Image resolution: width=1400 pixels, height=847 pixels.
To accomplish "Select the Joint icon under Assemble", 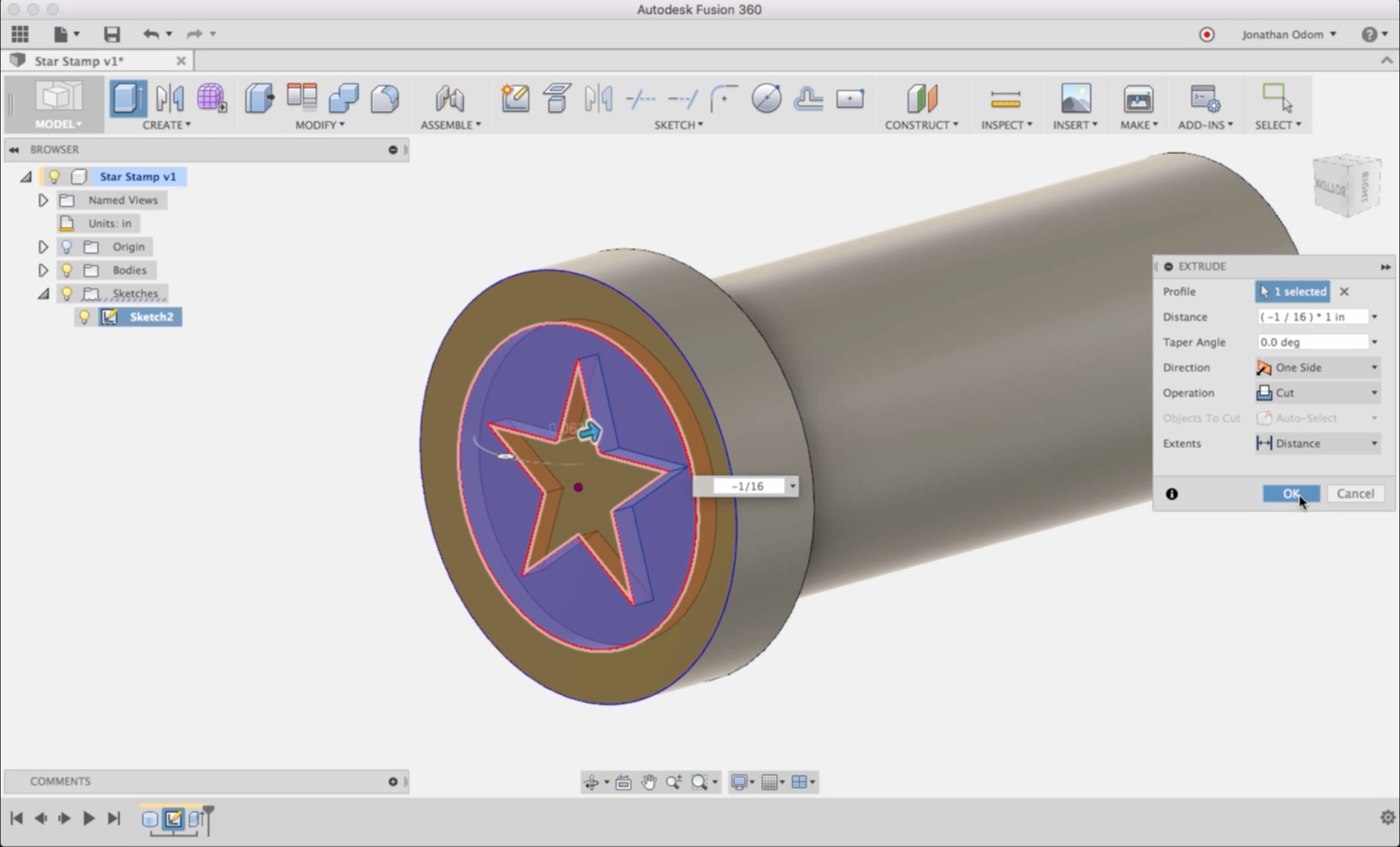I will tap(450, 98).
